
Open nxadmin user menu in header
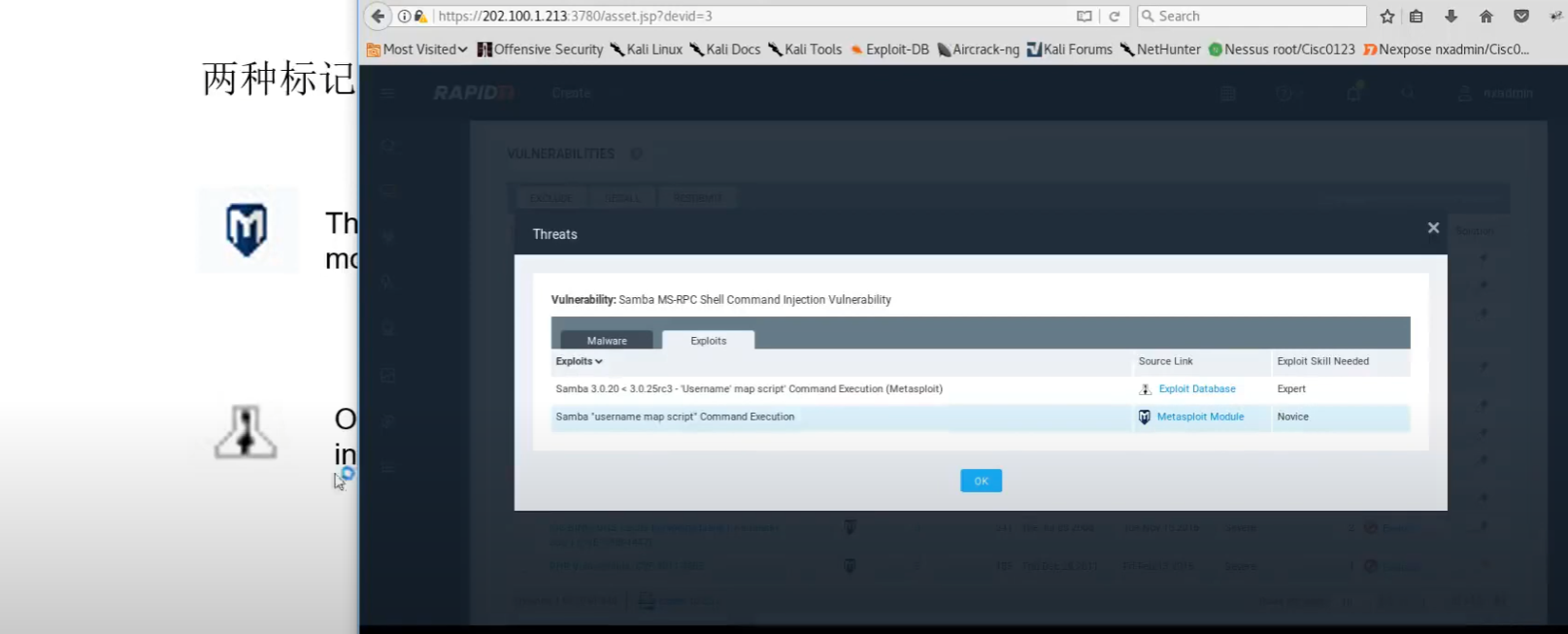[x=1496, y=93]
